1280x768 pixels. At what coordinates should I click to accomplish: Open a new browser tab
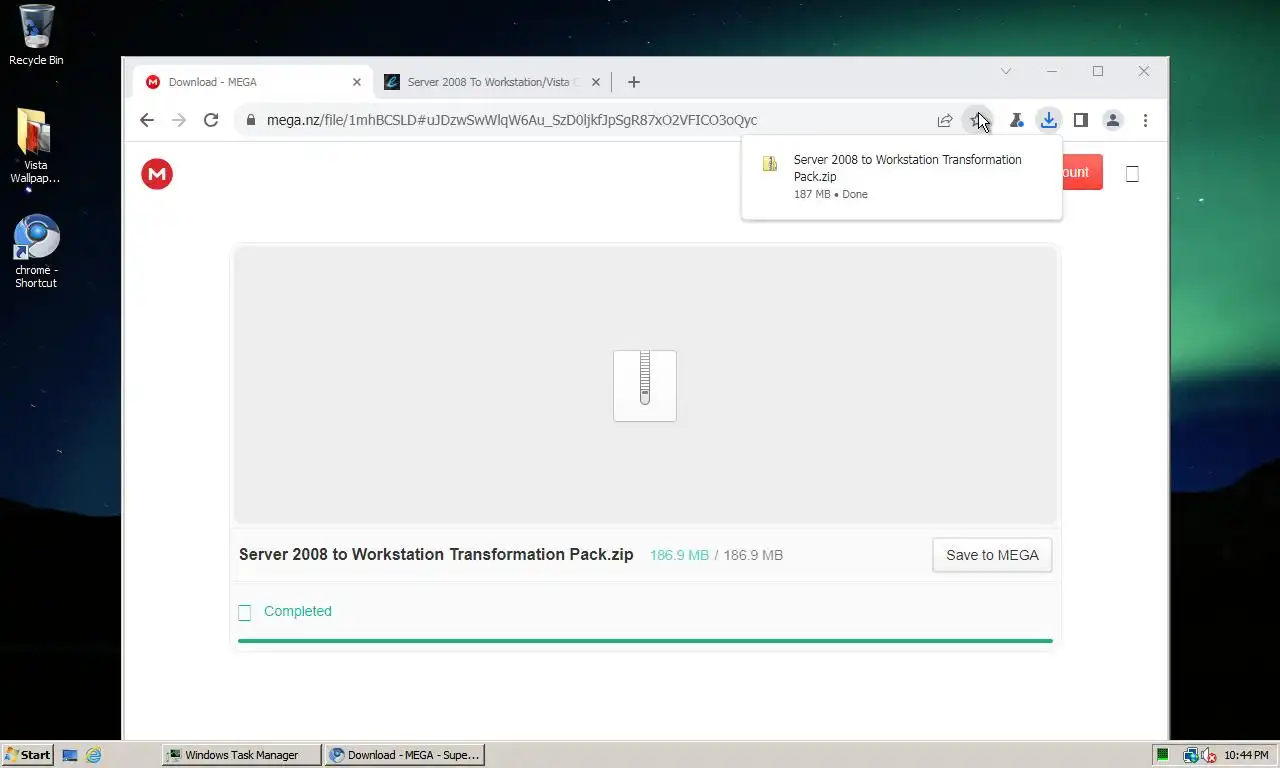[x=633, y=82]
